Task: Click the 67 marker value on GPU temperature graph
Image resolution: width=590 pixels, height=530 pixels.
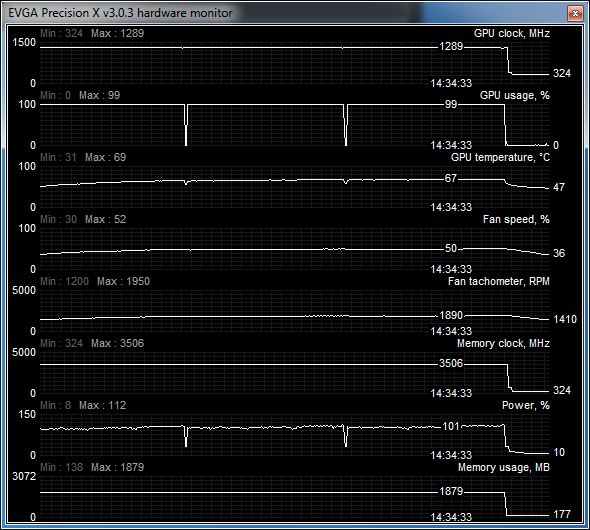Action: (x=451, y=178)
